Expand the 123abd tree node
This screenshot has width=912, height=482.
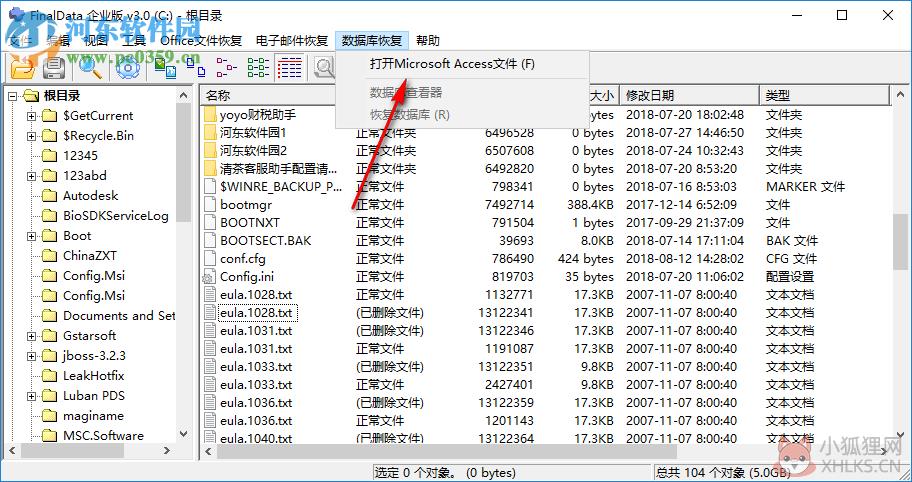point(31,176)
